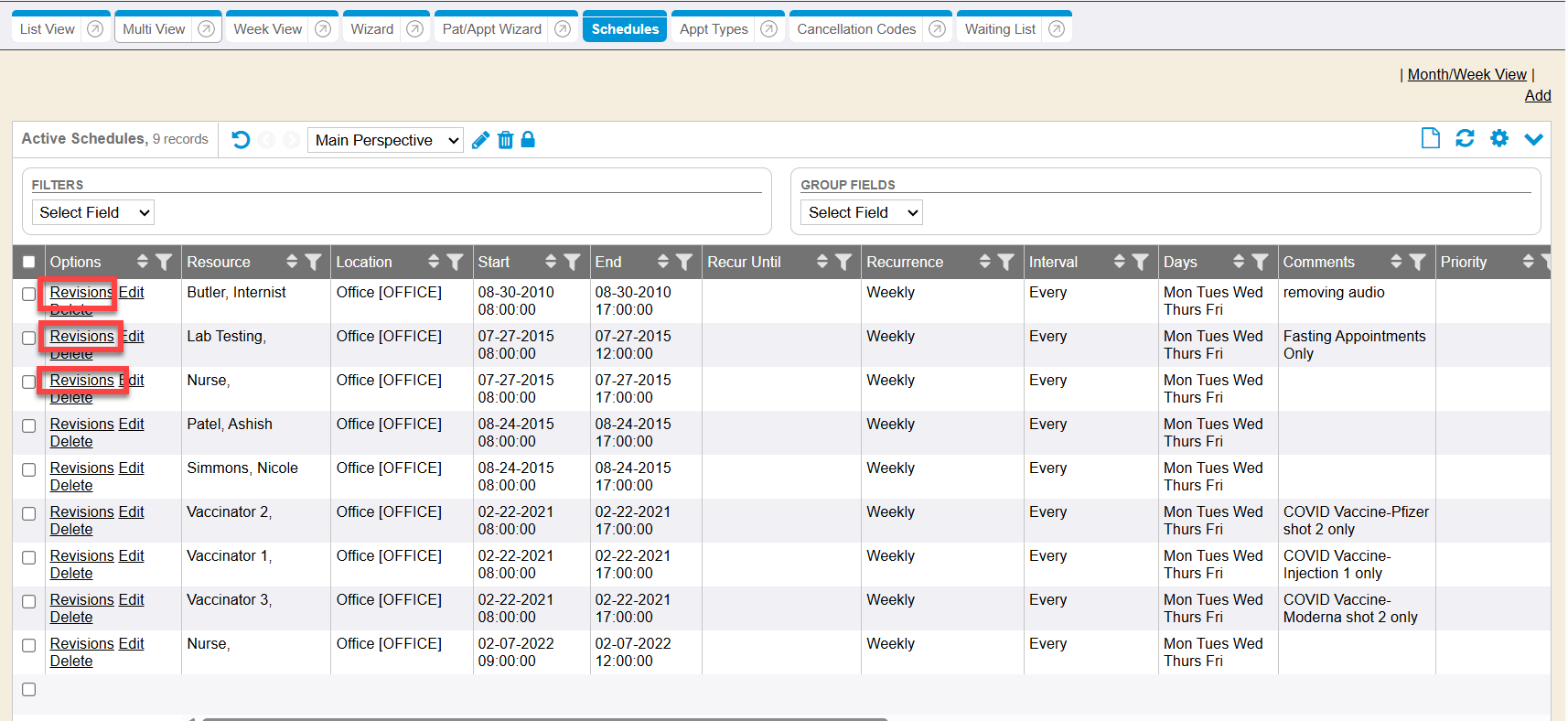
Task: Click the undo reset icon beside Active Schedules
Action: [x=241, y=140]
